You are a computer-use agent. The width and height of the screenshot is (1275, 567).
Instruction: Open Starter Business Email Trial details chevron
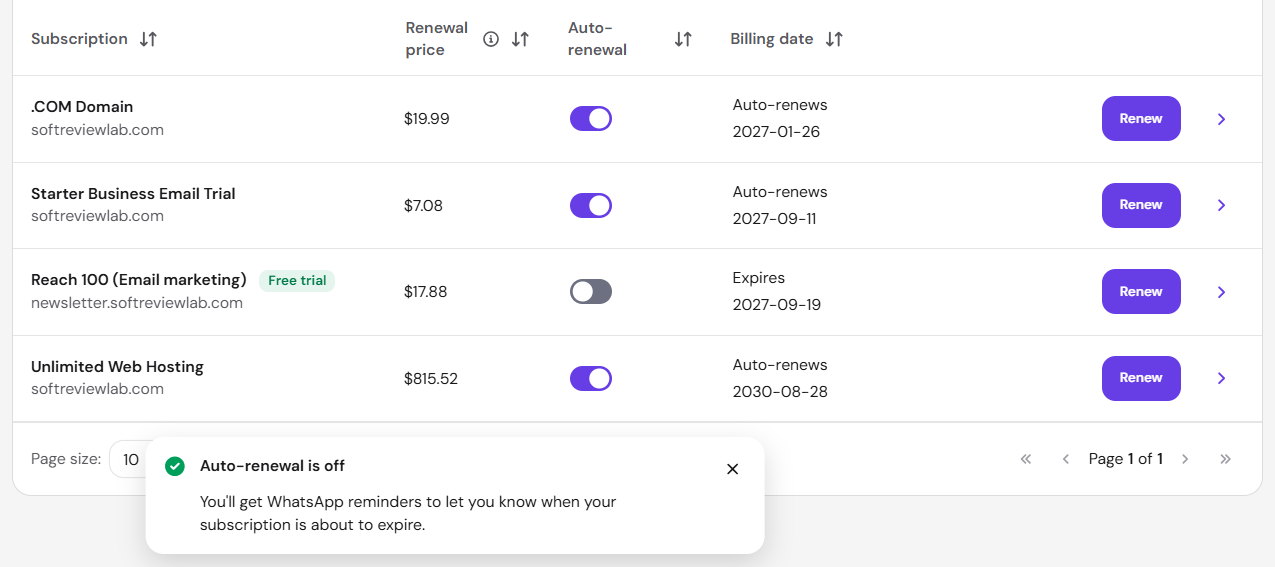click(1221, 205)
